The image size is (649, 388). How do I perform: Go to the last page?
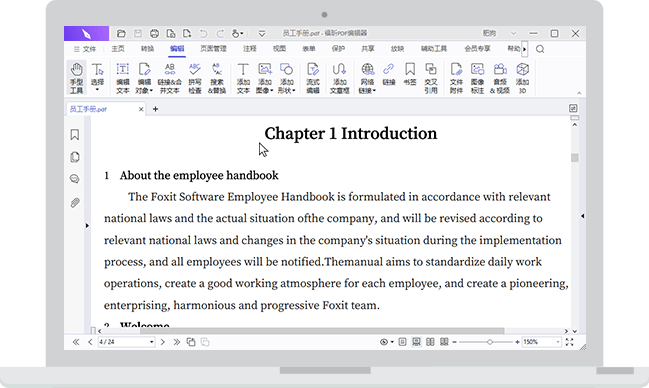(x=177, y=342)
